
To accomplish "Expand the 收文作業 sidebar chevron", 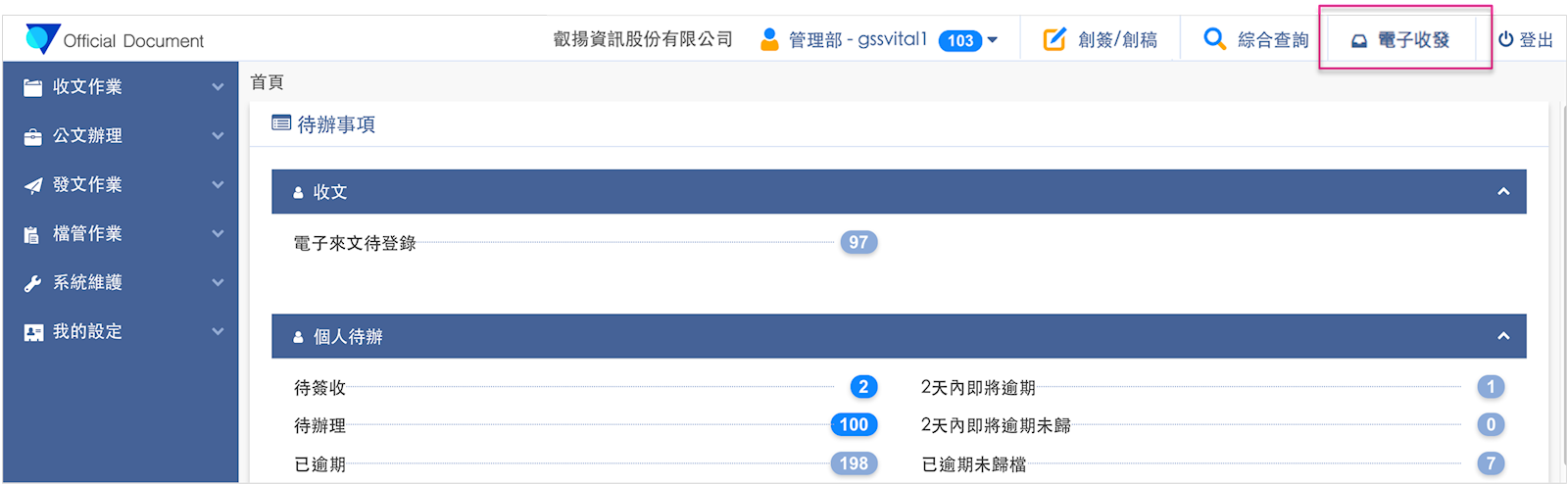I will tap(218, 87).
